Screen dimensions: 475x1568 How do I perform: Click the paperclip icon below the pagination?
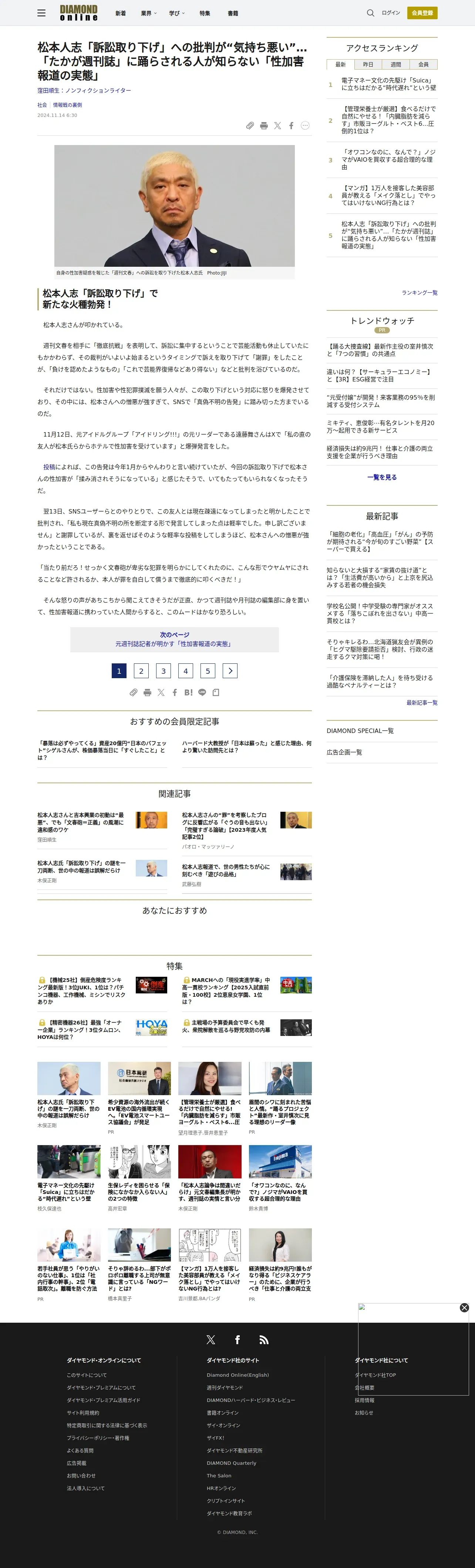tap(134, 692)
